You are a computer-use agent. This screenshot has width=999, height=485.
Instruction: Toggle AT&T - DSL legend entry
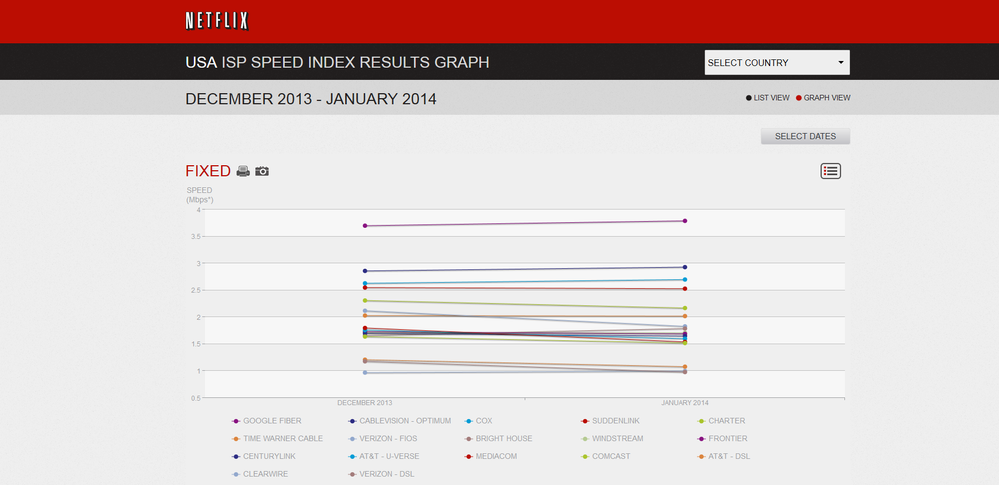723,456
